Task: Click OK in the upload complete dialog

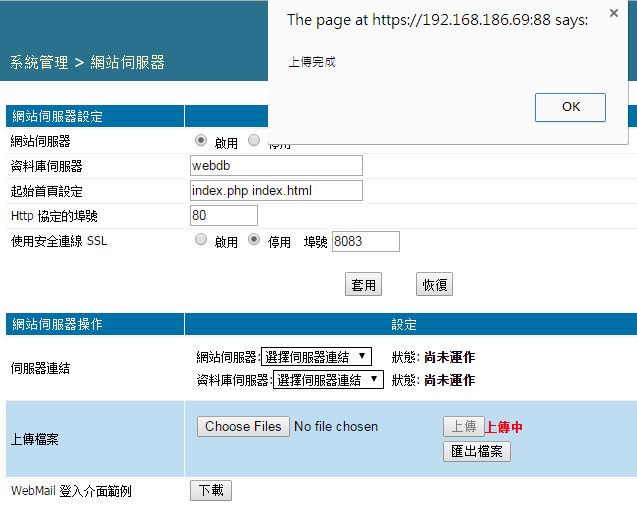Action: [570, 107]
